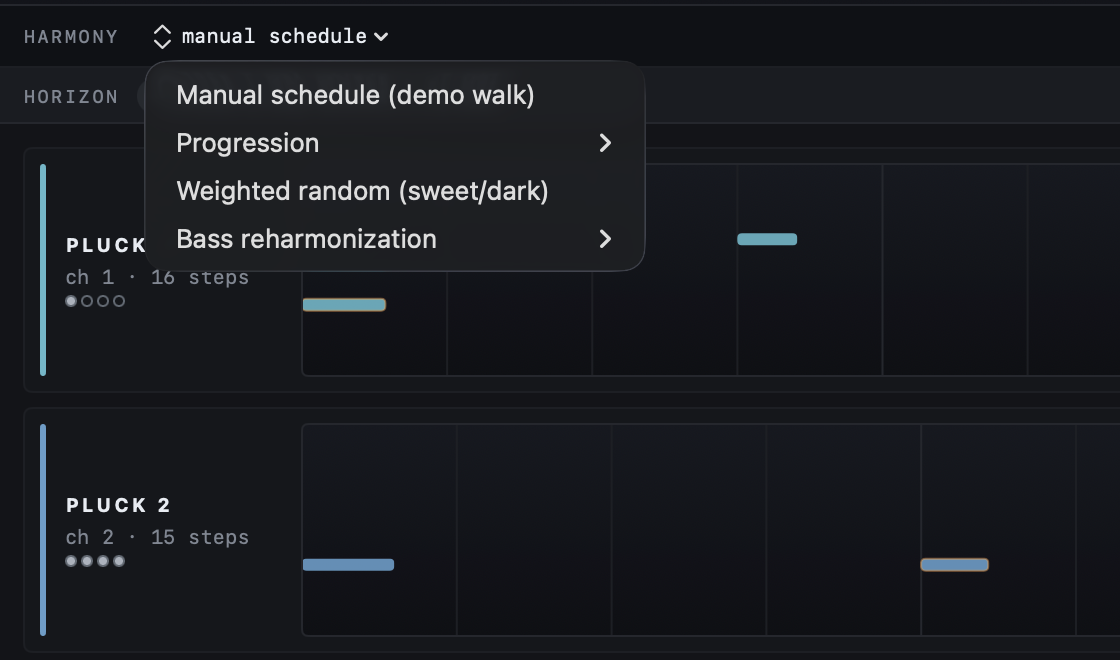Click the first dot under Pluck 2
This screenshot has height=660, width=1120.
pos(71,561)
